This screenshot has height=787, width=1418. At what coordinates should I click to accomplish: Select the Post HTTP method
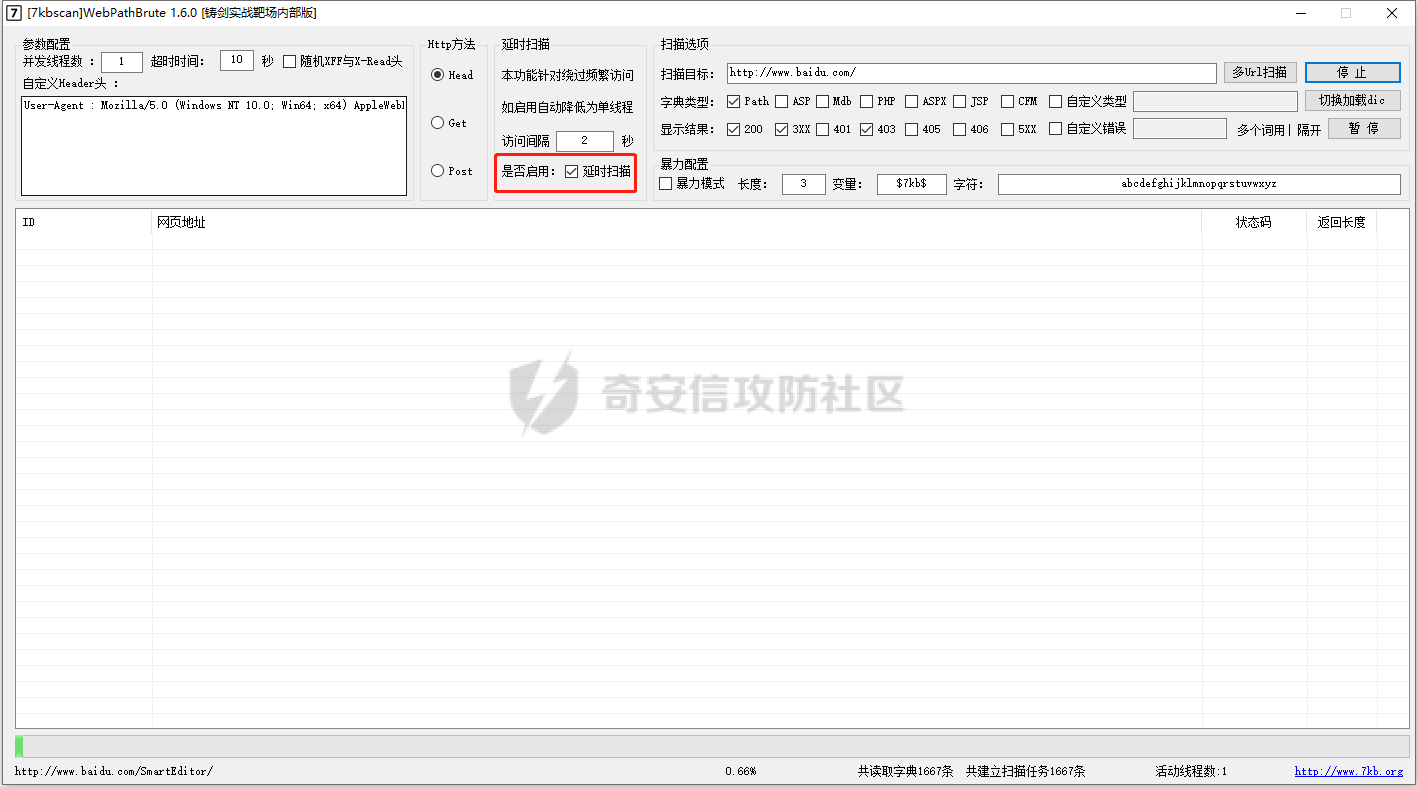pos(437,171)
